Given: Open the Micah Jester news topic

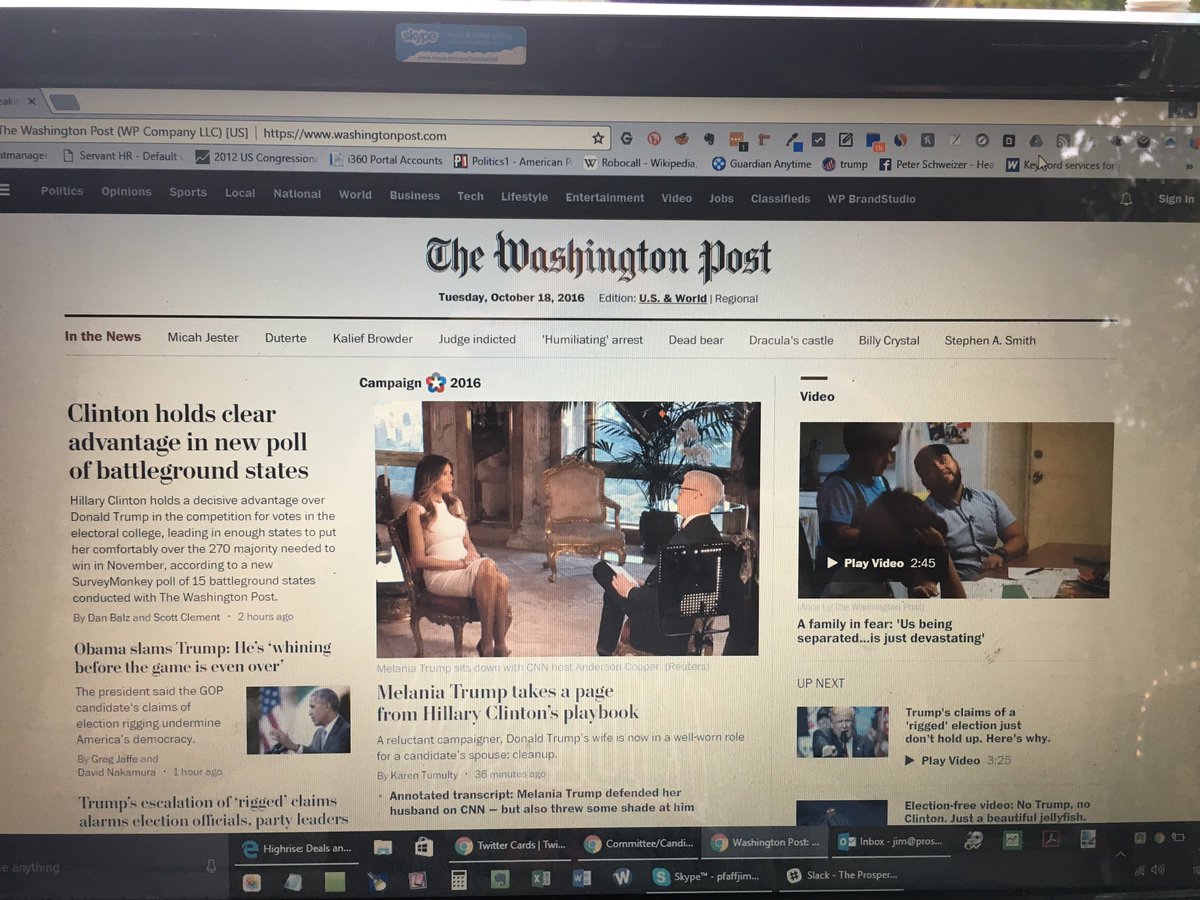Looking at the screenshot, I should click(203, 338).
